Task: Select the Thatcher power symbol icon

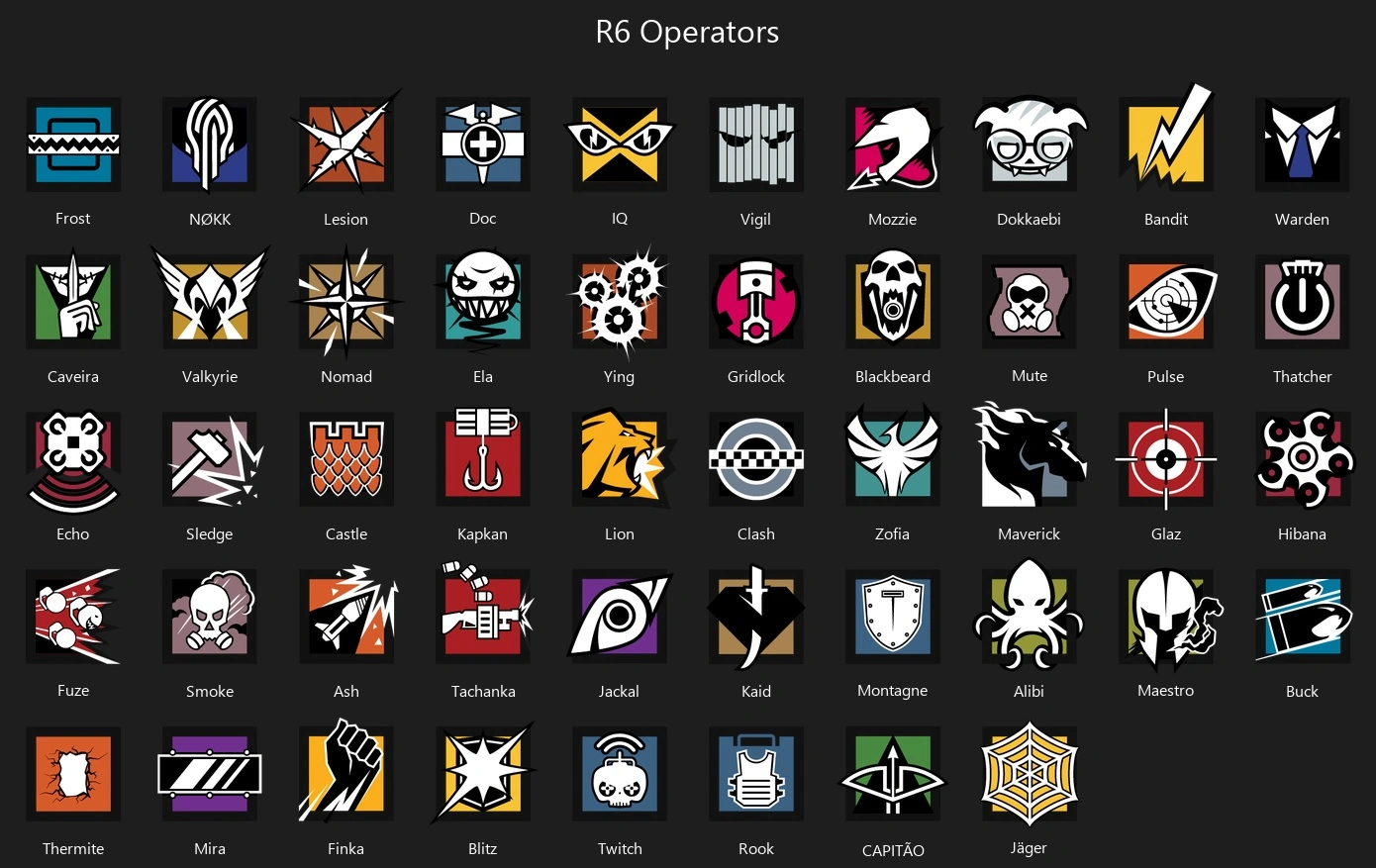Action: pos(1303,301)
